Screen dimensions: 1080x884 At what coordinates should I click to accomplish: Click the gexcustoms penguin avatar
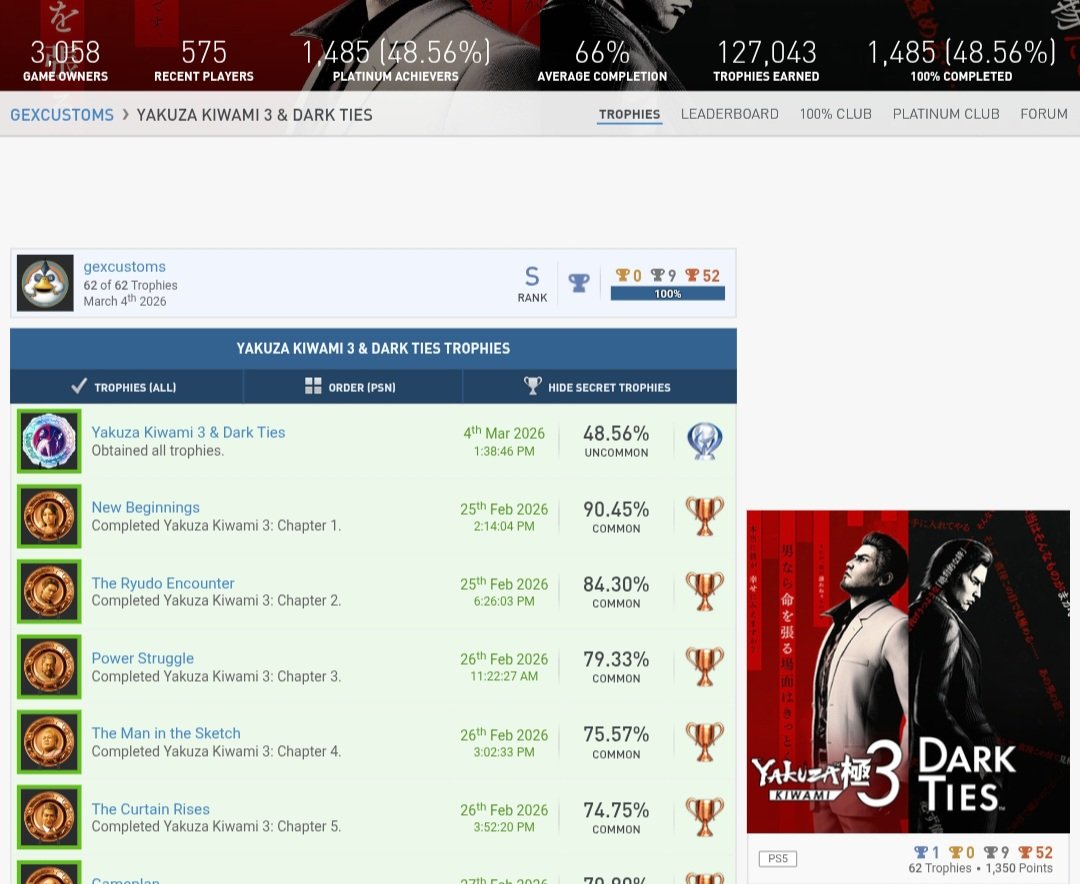pos(45,283)
